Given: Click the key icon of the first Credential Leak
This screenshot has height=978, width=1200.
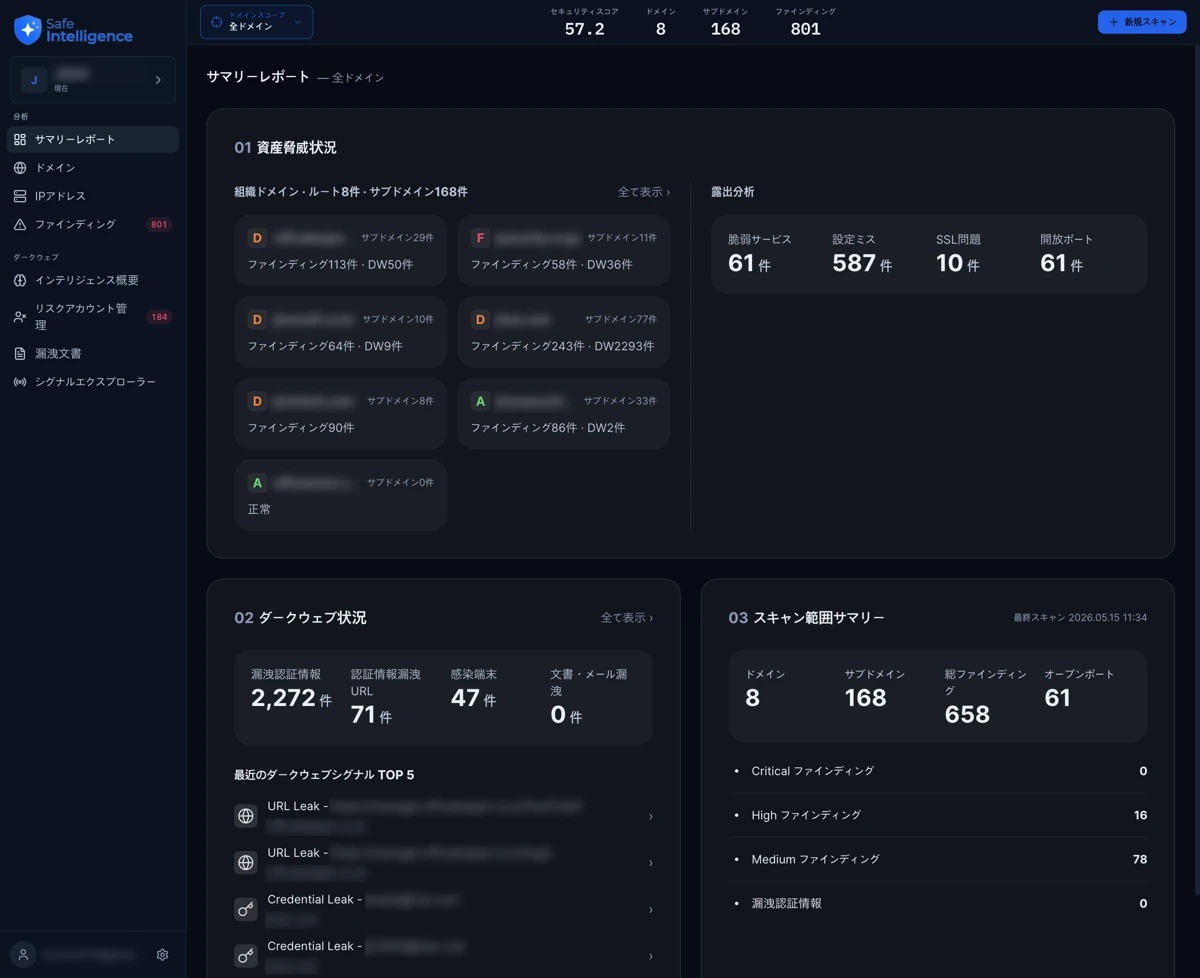Looking at the screenshot, I should point(246,909).
